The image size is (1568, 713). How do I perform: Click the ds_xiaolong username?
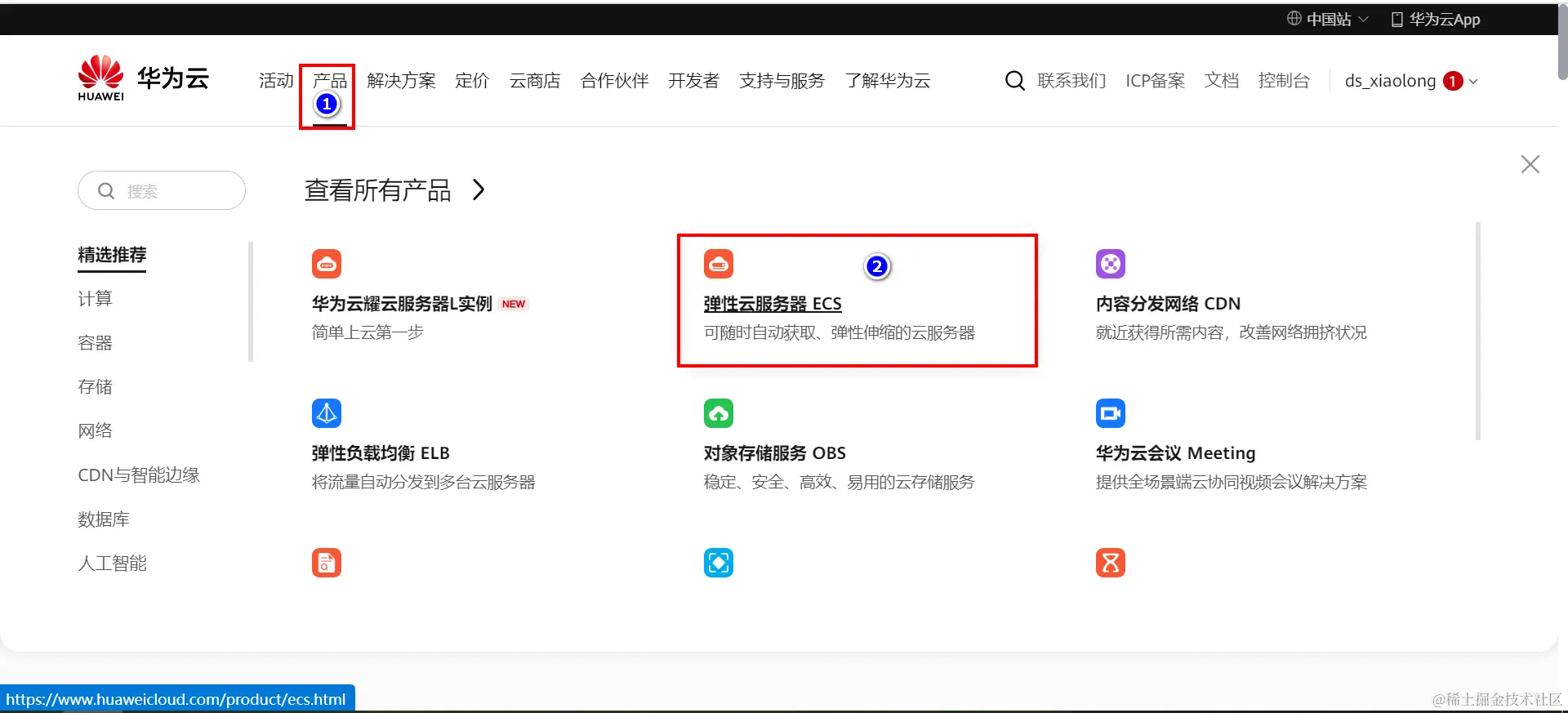tap(1390, 81)
